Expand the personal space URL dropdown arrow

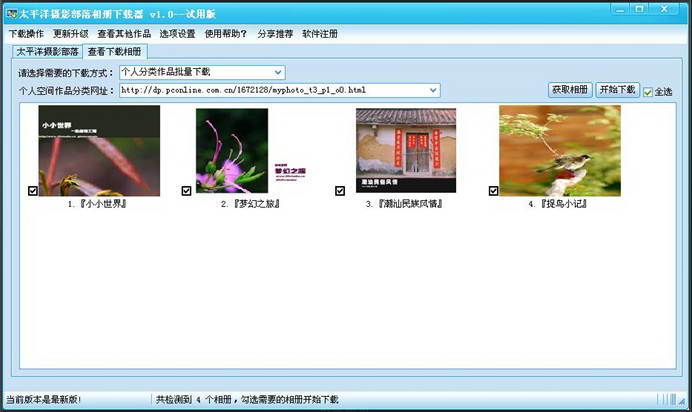click(x=433, y=90)
